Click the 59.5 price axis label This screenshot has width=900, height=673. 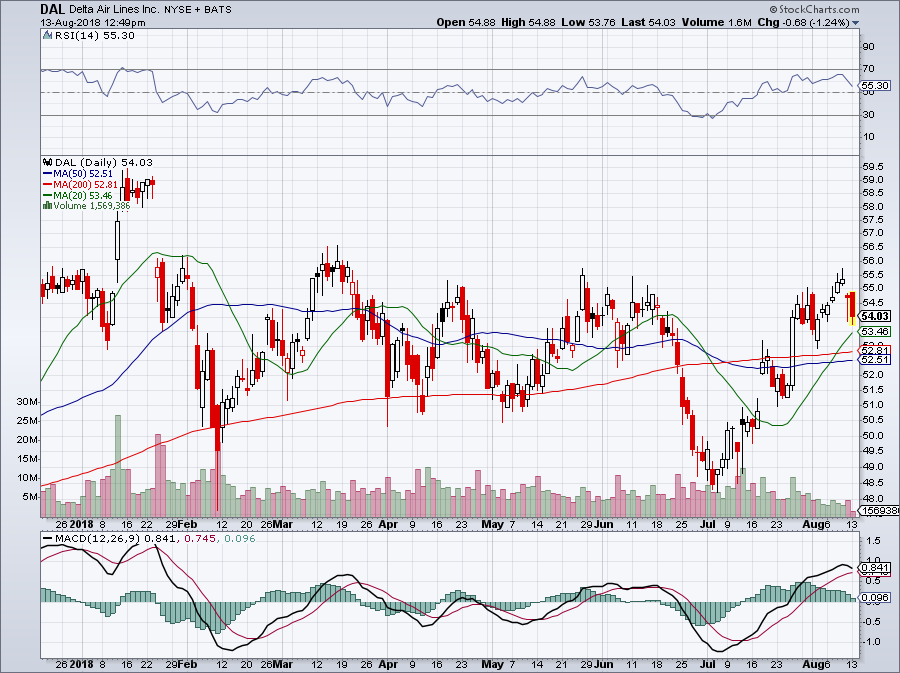(872, 167)
